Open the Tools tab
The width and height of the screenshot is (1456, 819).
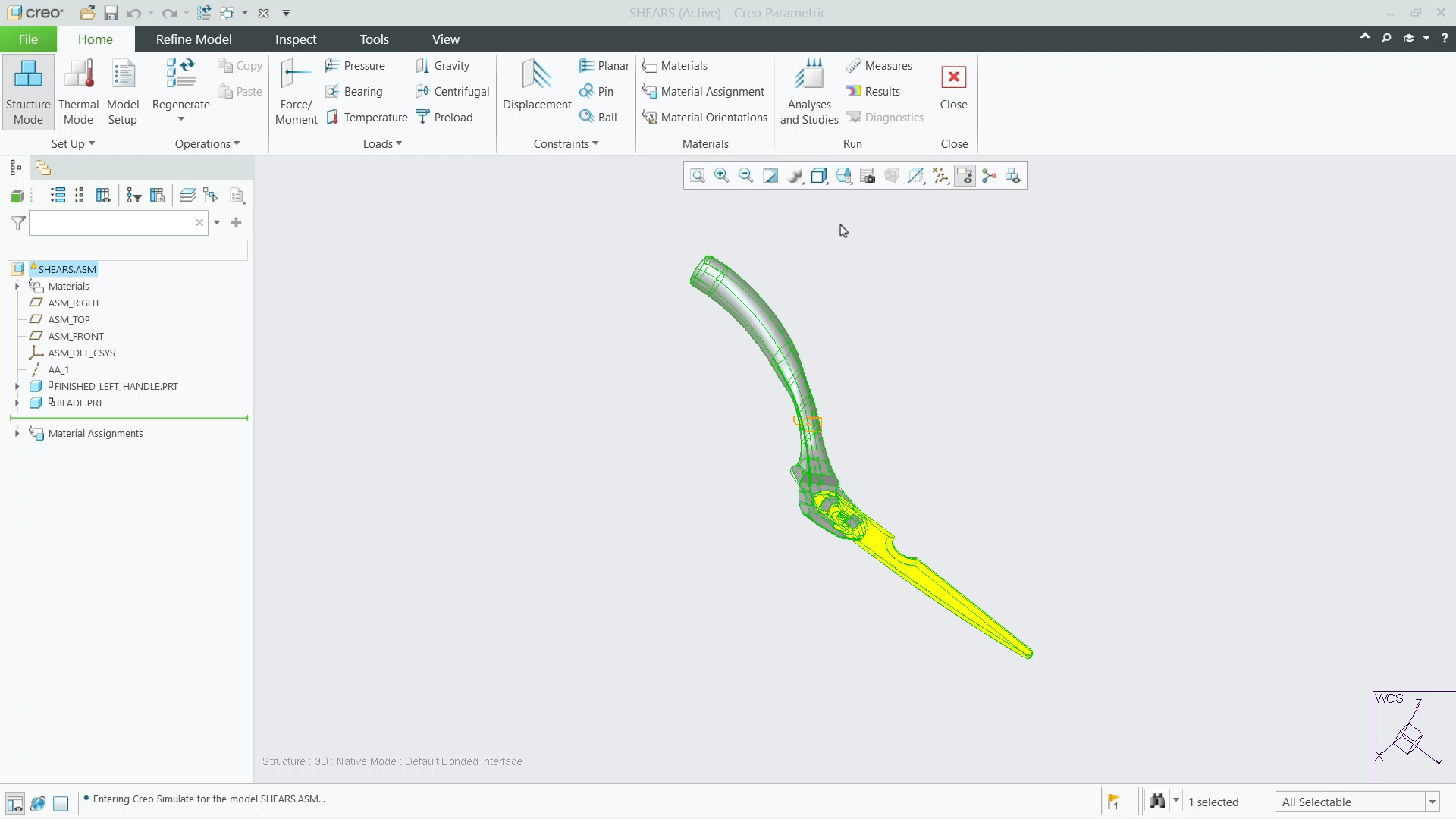[x=374, y=39]
